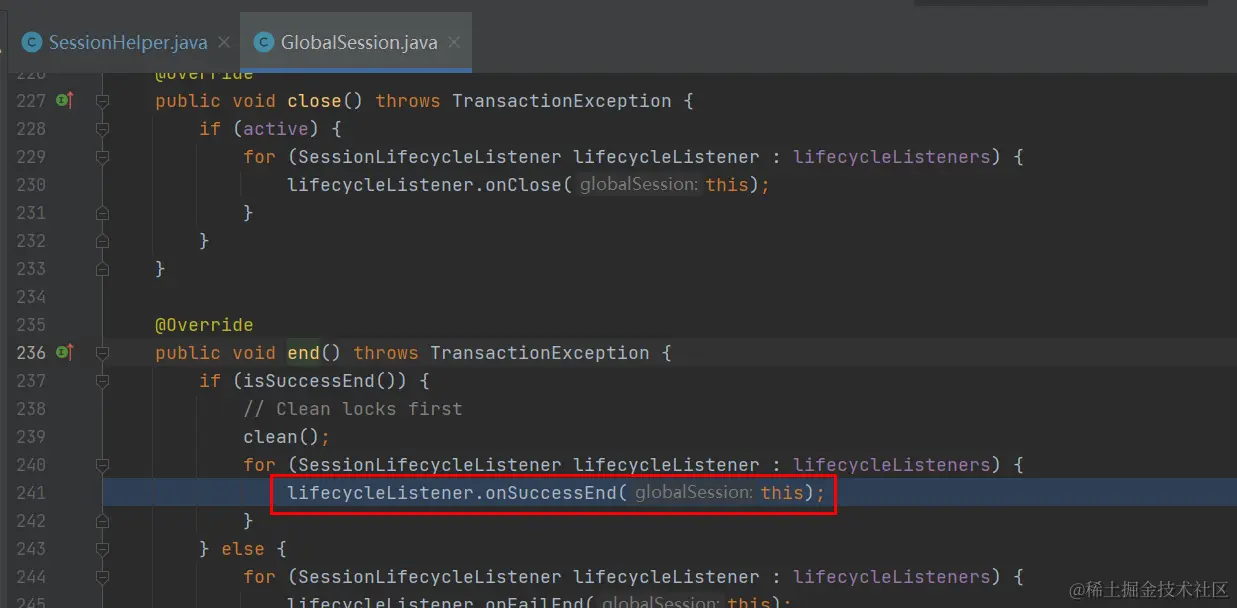Viewport: 1237px width, 608px height.
Task: Click lifecycleListeners on line 240
Action: [x=892, y=465]
